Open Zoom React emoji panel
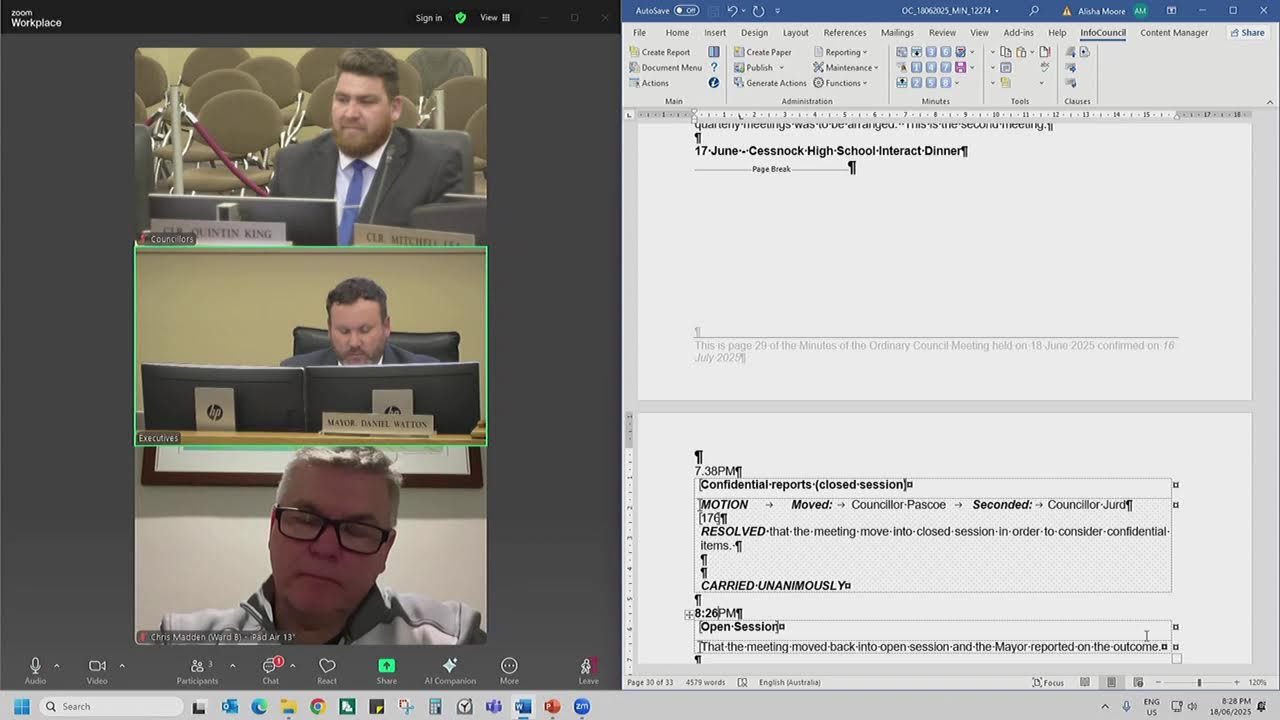The image size is (1280, 720). click(x=327, y=670)
